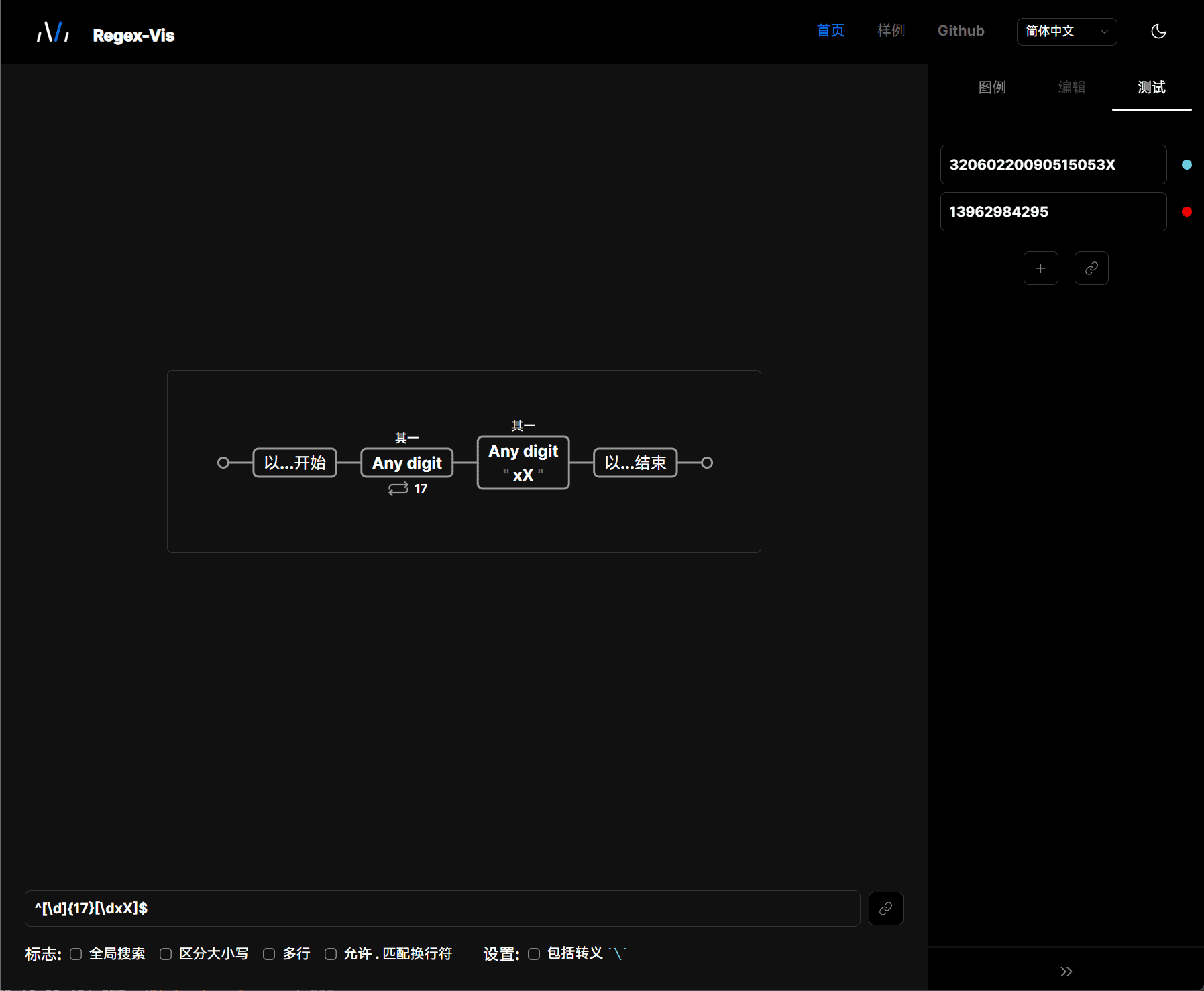Screen dimensions: 1204x991
Task: Collapse side panel with double chevron icon
Action: click(1066, 971)
